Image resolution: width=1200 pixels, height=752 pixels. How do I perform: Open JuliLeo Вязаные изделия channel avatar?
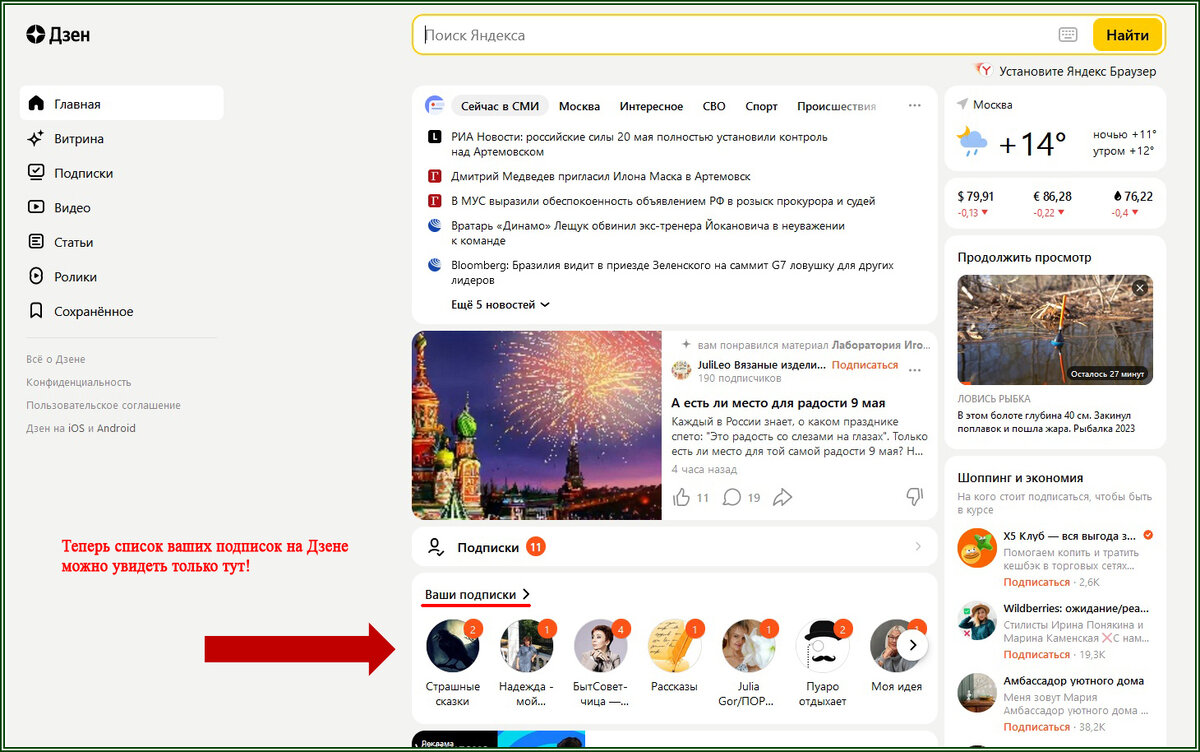pos(681,370)
